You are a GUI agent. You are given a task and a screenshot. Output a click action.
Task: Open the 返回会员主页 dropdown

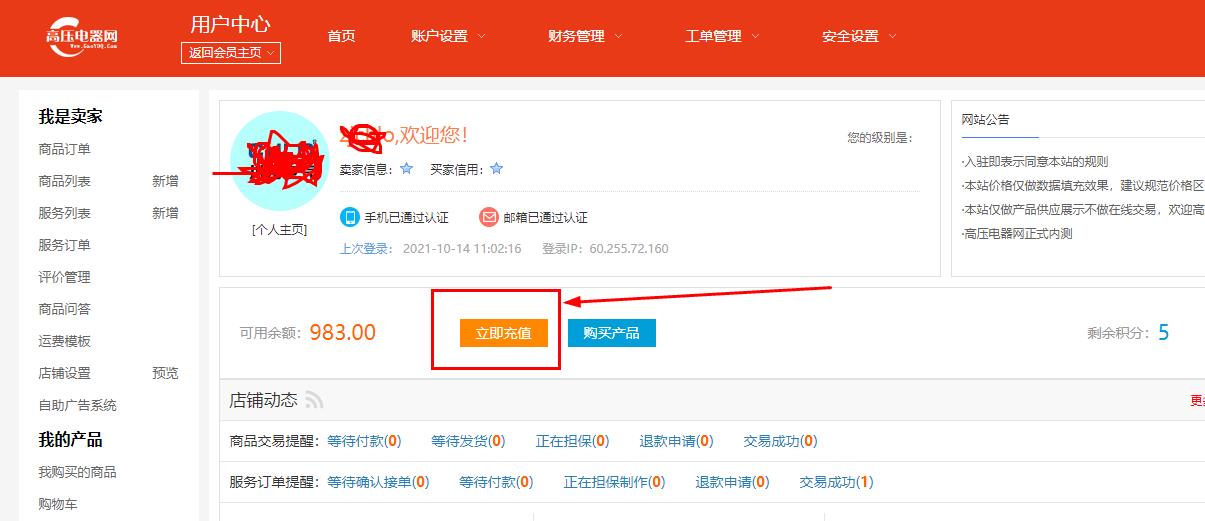pos(231,53)
